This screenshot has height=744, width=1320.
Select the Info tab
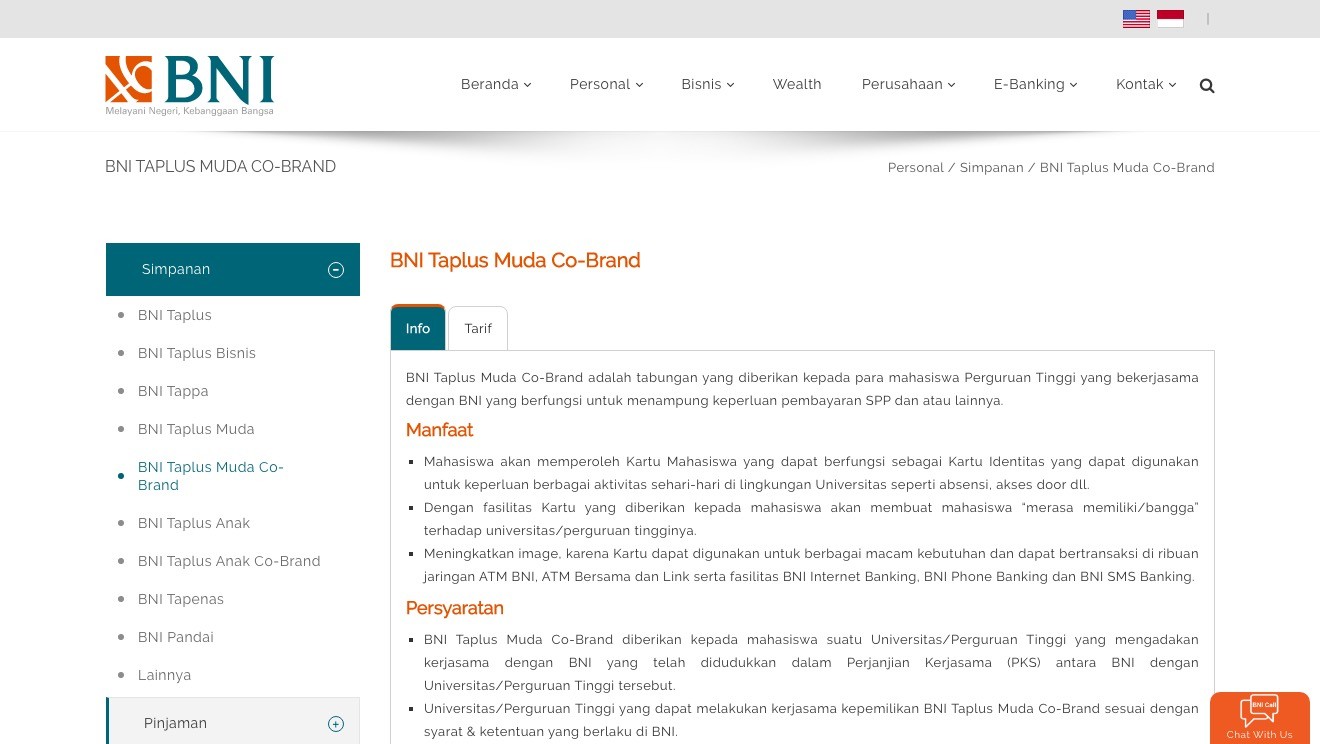click(418, 328)
